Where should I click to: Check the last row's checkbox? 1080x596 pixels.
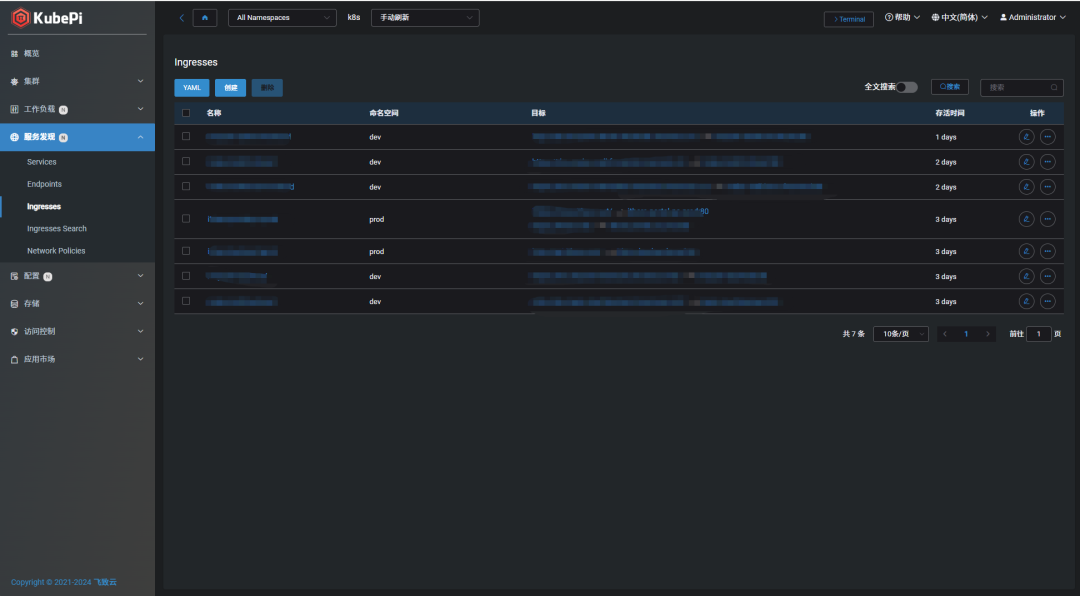[x=186, y=301]
